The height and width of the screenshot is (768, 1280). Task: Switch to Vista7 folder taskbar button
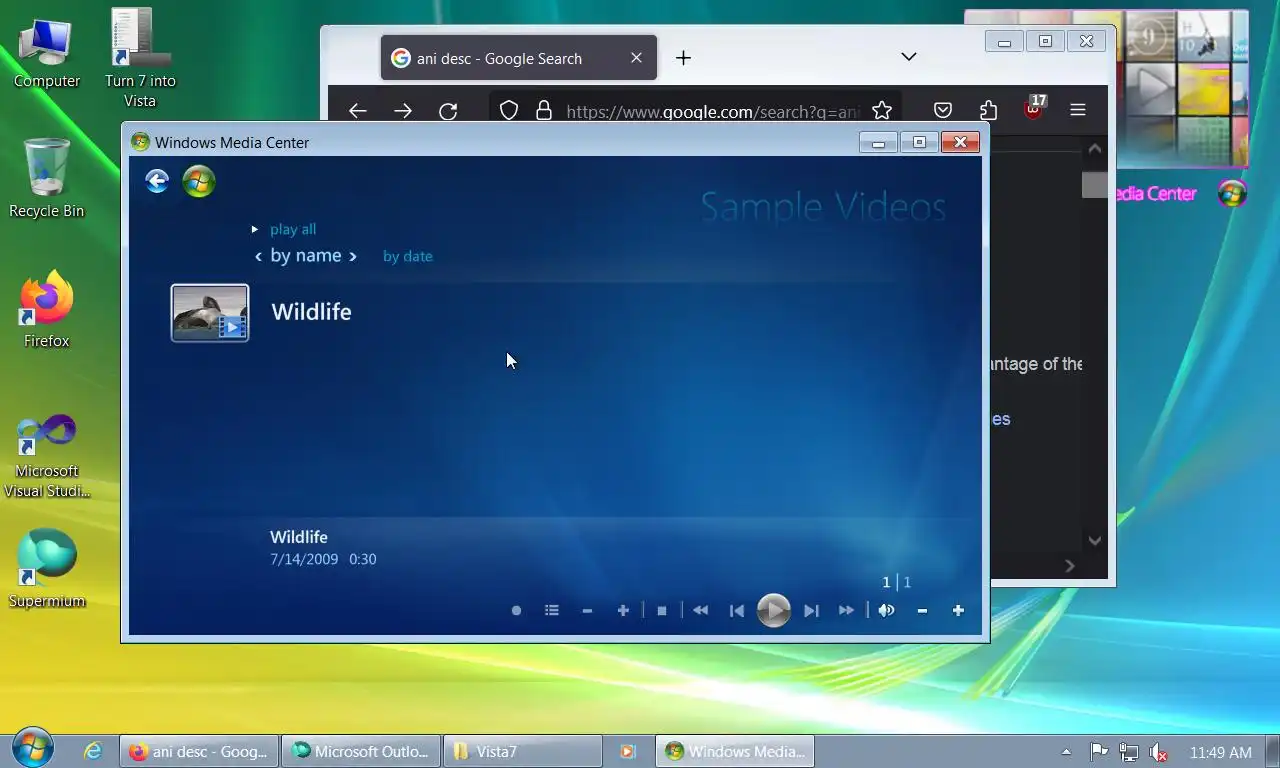[523, 752]
